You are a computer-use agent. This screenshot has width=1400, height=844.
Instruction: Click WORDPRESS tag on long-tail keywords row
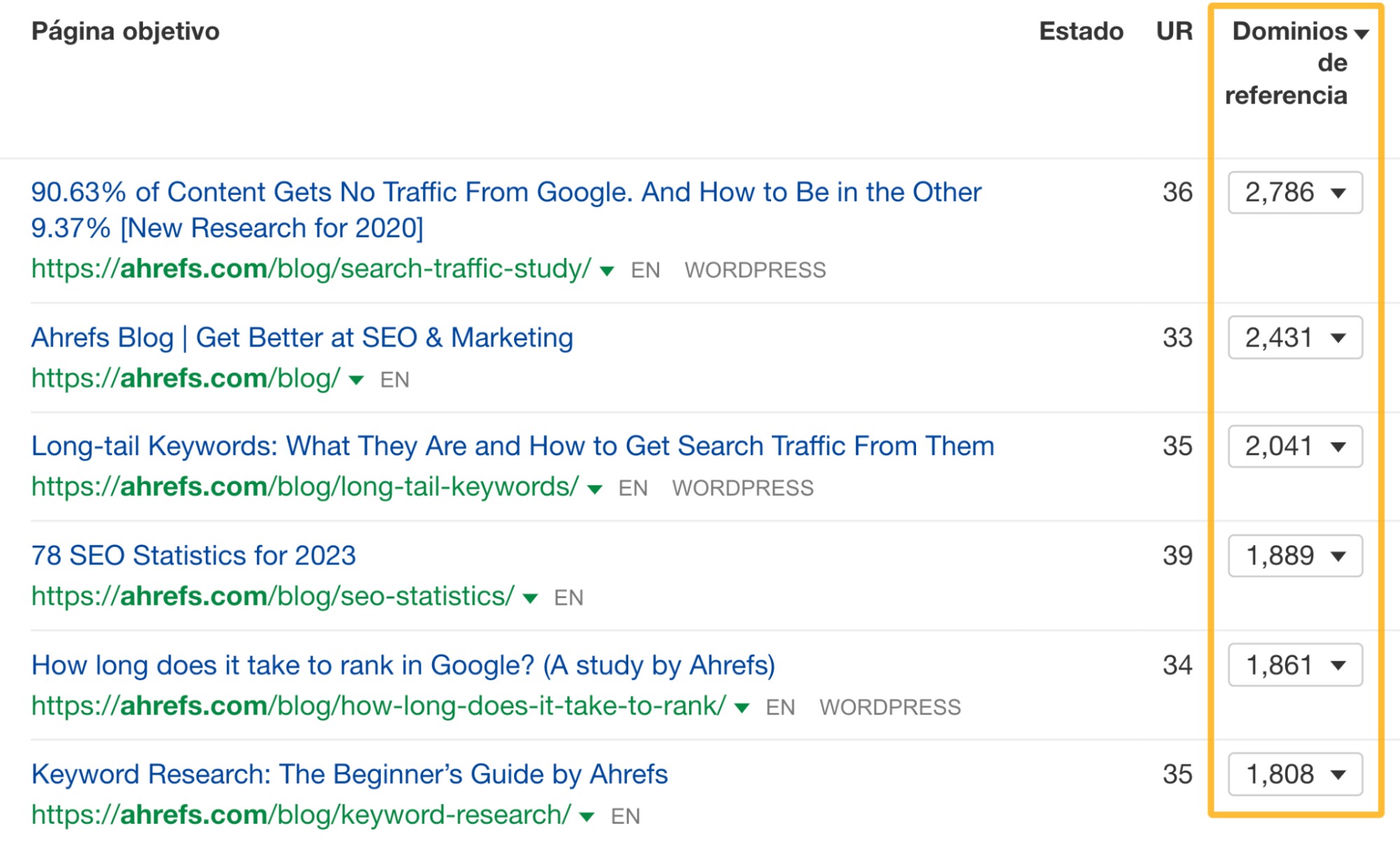743,487
